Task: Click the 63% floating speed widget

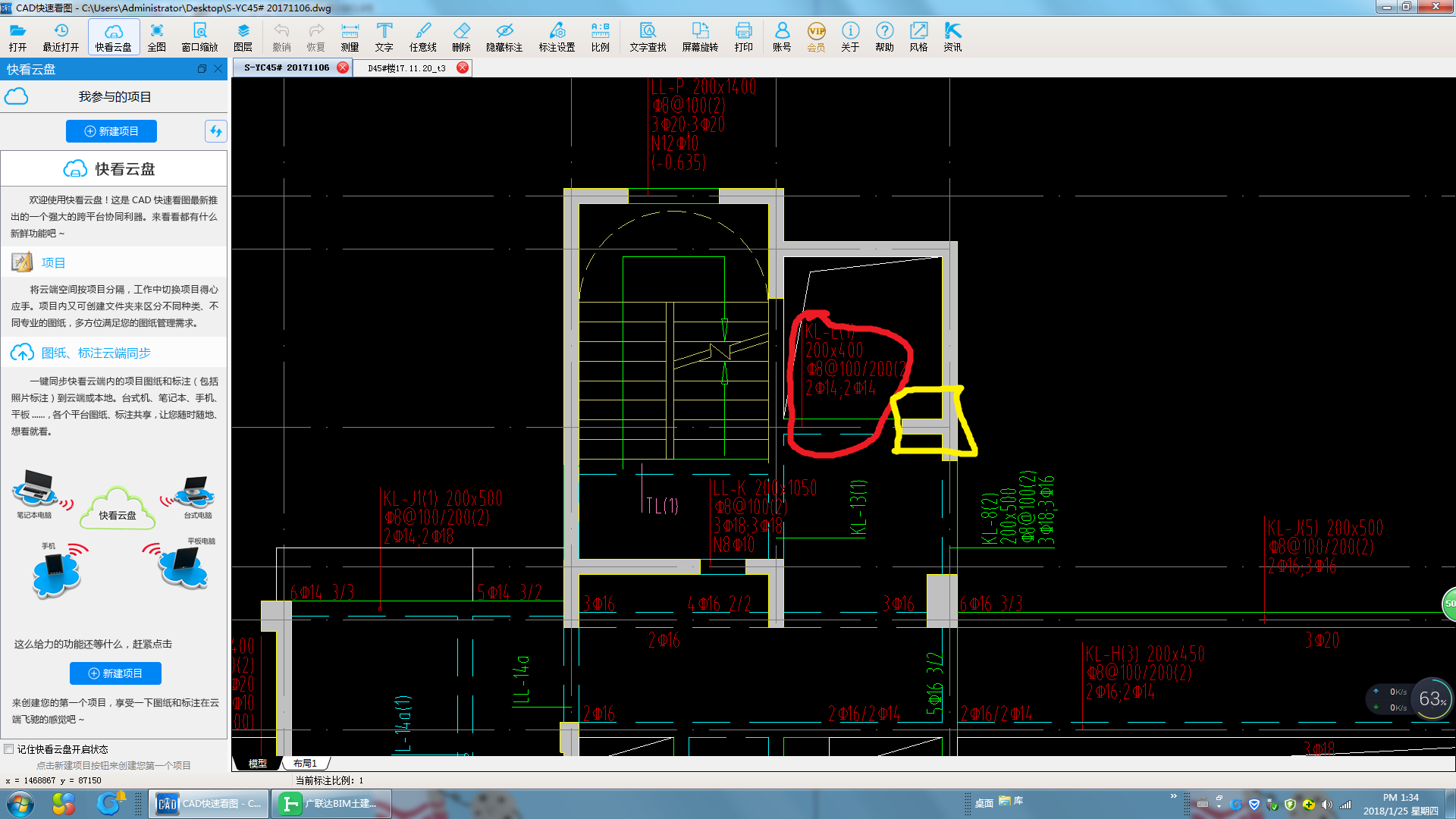Action: click(x=1432, y=698)
